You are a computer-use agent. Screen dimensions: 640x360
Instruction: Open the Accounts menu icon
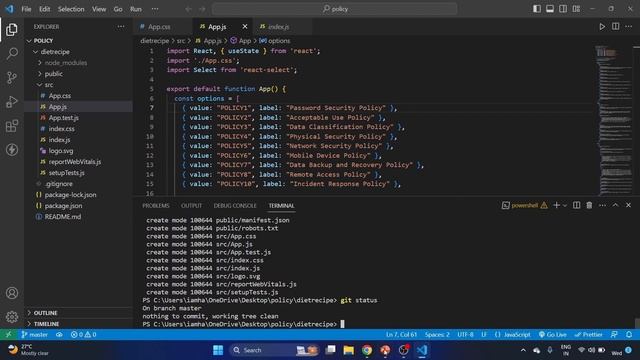[x=12, y=293]
